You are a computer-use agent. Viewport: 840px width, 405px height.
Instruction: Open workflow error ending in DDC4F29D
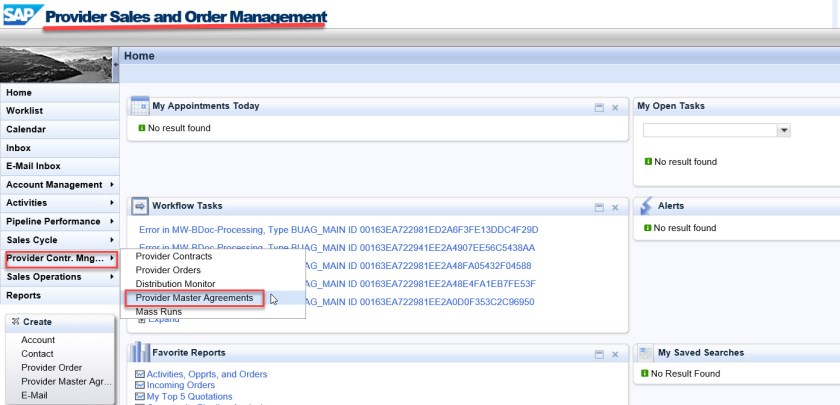pyautogui.click(x=339, y=230)
